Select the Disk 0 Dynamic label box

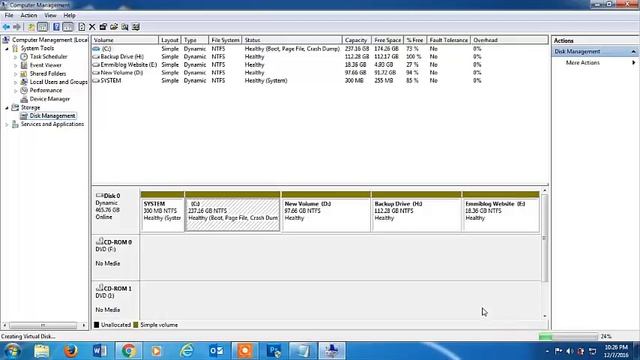pos(116,211)
